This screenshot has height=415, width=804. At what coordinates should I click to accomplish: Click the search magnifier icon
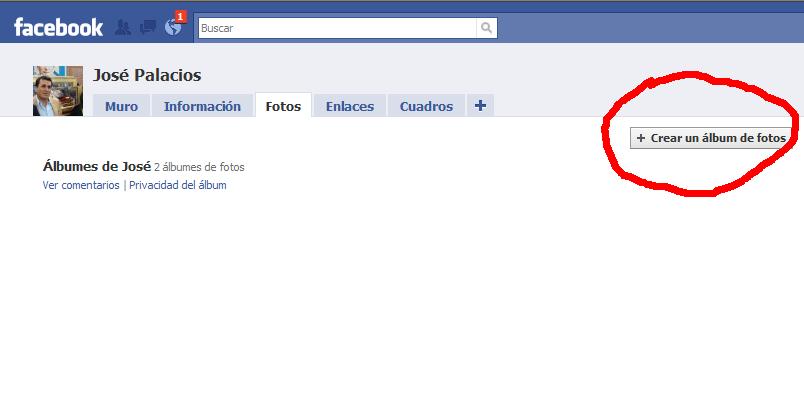[486, 28]
